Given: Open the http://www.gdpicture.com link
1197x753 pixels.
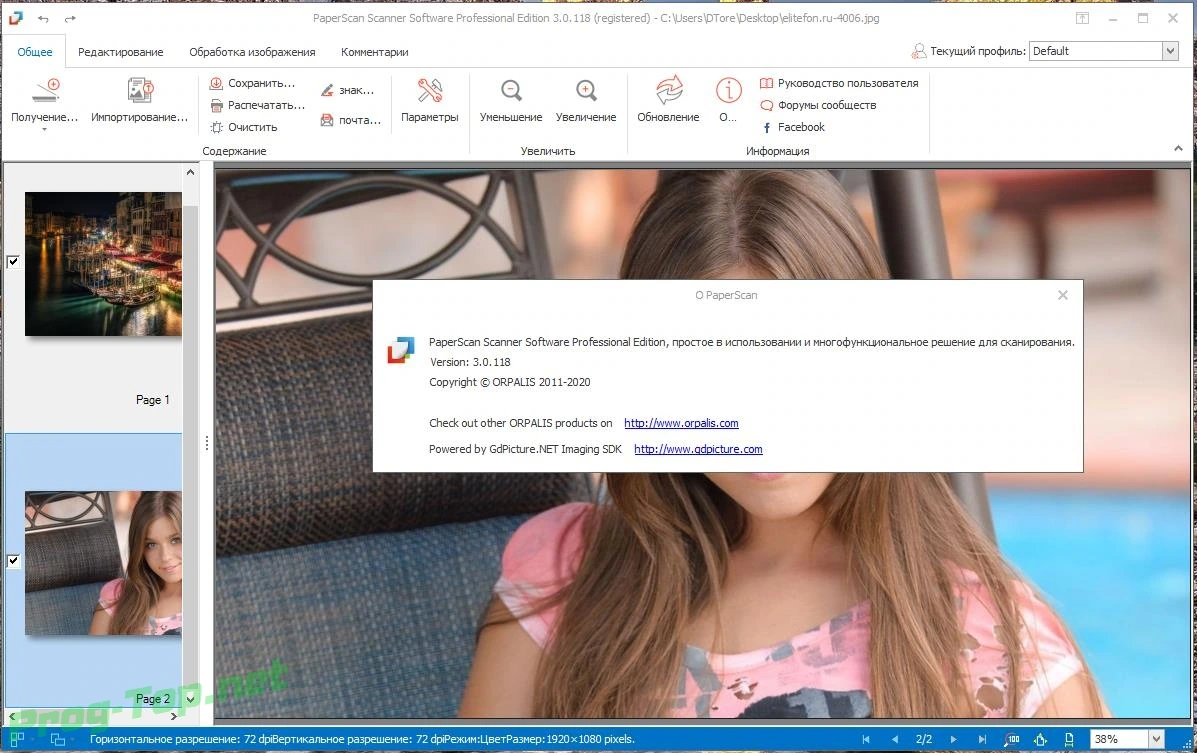Looking at the screenshot, I should [x=699, y=449].
